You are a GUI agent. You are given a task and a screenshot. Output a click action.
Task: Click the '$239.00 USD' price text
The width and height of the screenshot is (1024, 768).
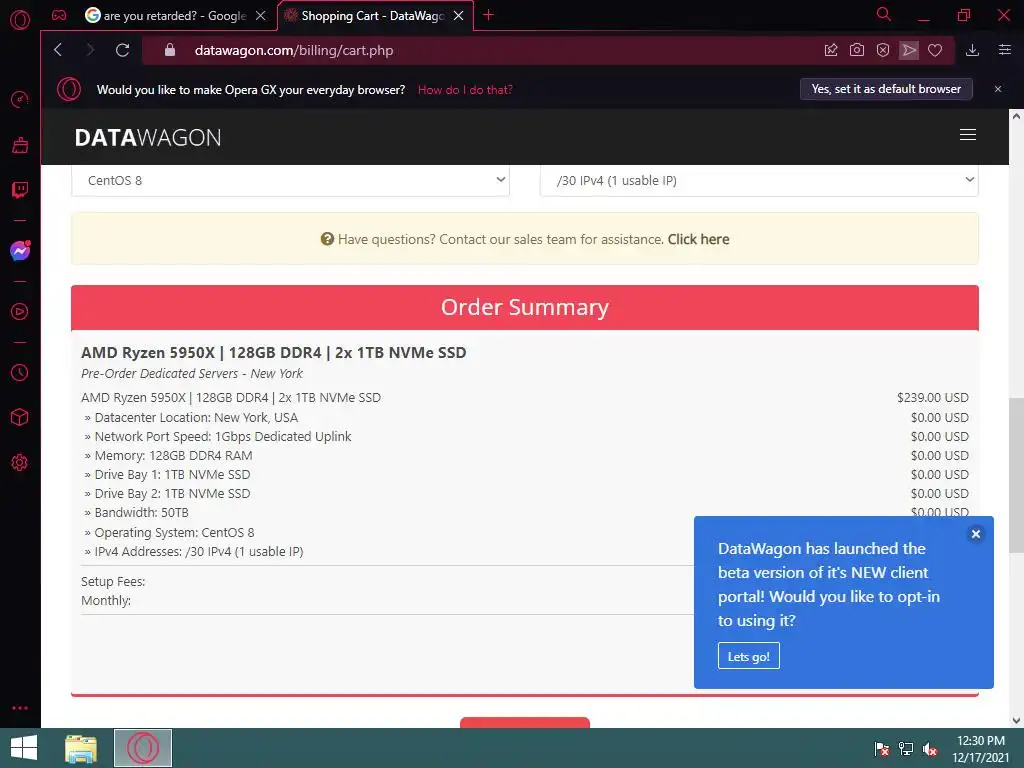point(933,398)
